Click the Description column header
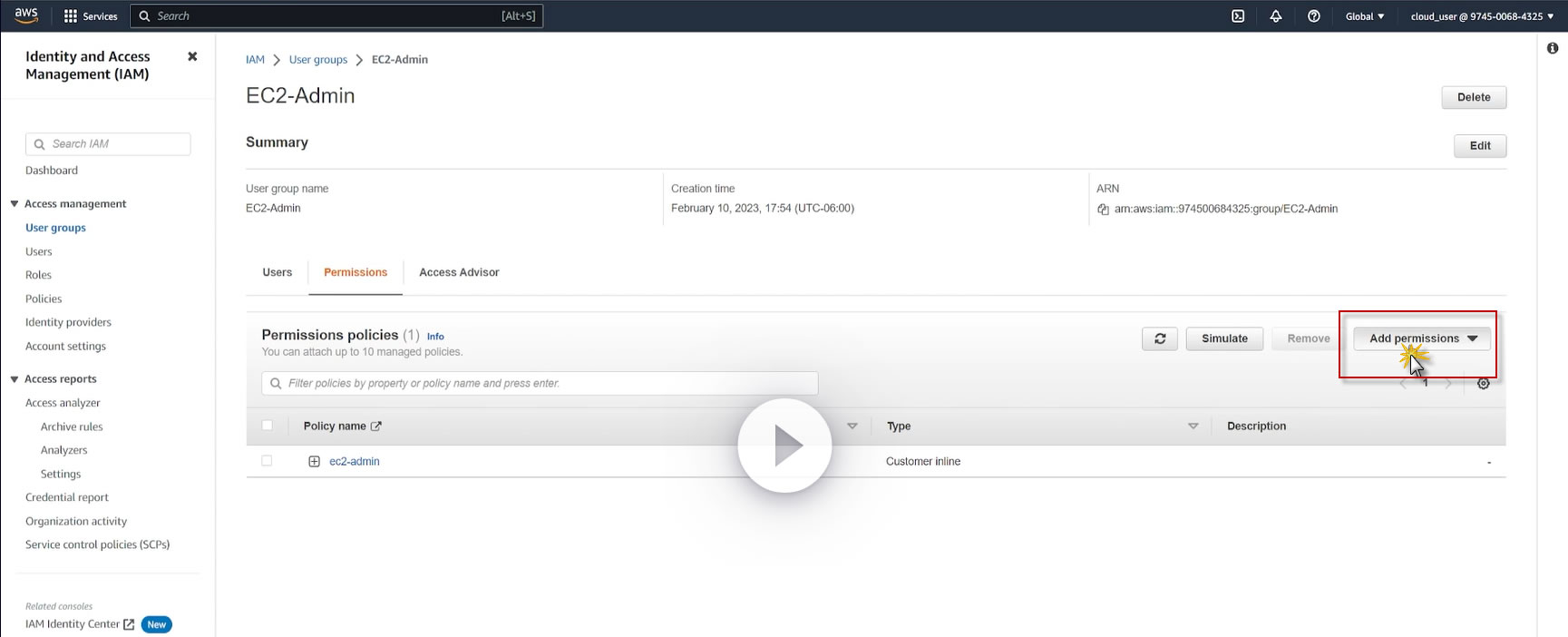Viewport: 1568px width, 637px height. coord(1256,426)
